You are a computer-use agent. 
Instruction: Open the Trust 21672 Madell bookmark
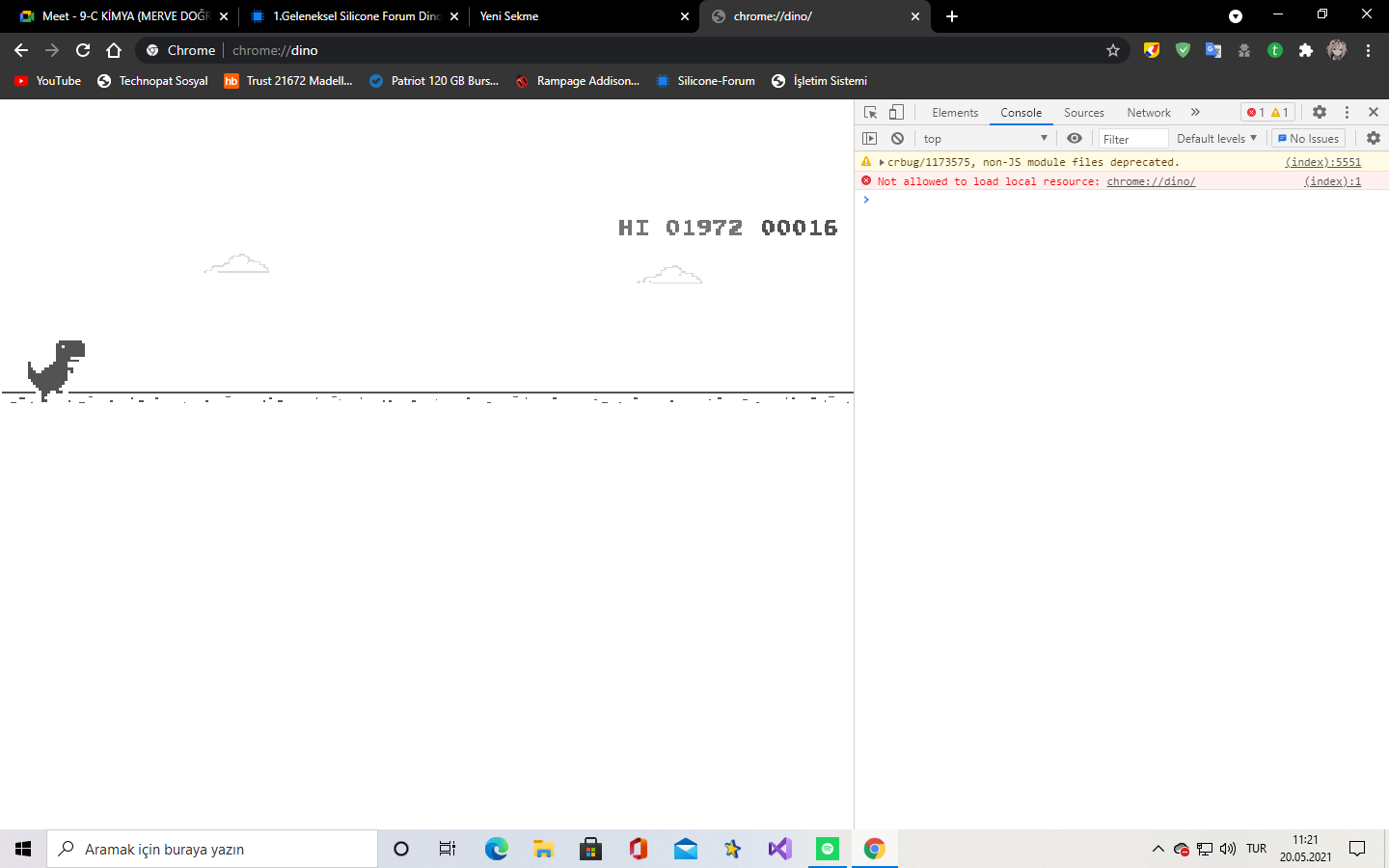point(287,81)
